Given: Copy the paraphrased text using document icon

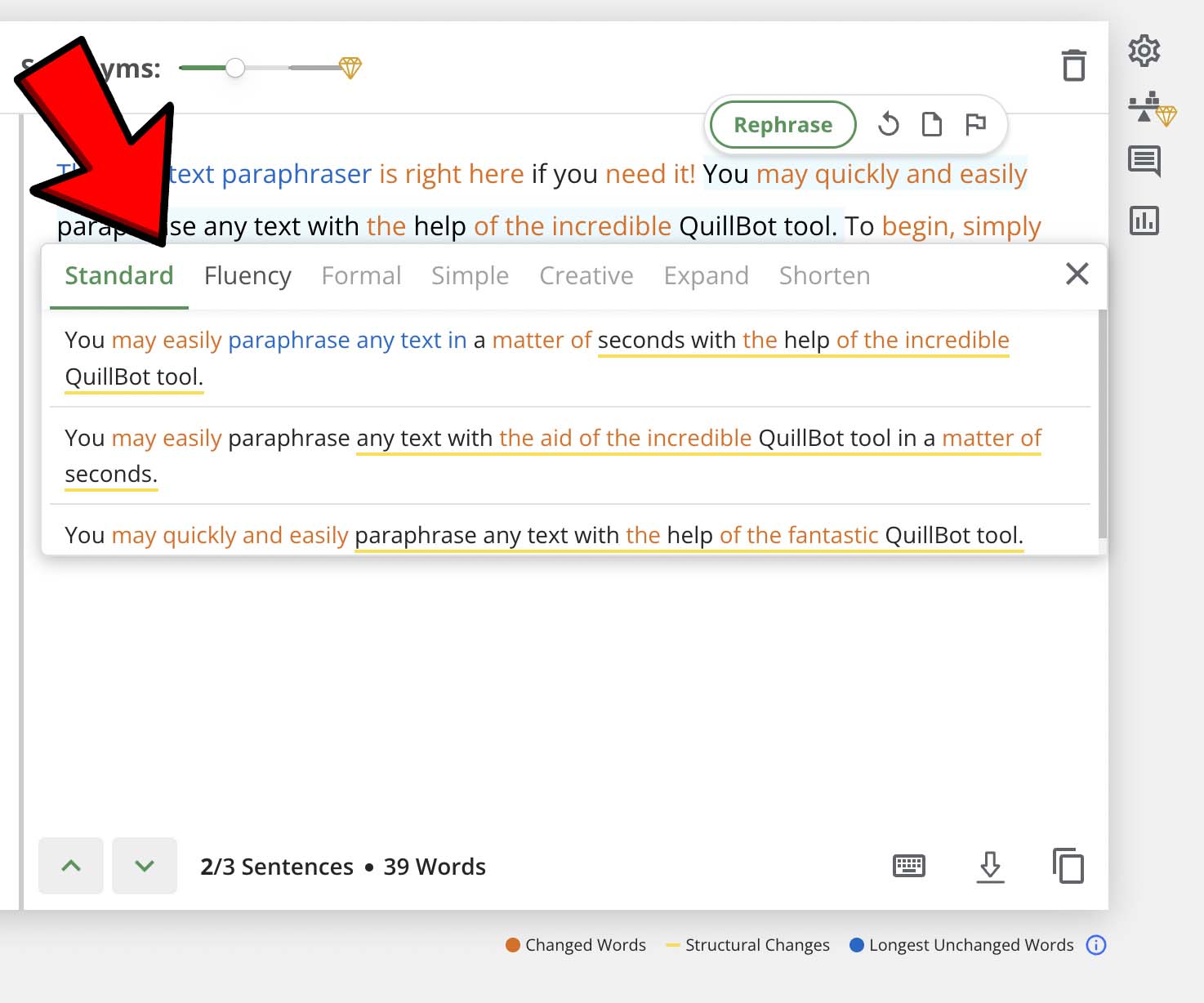Looking at the screenshot, I should pos(931,124).
